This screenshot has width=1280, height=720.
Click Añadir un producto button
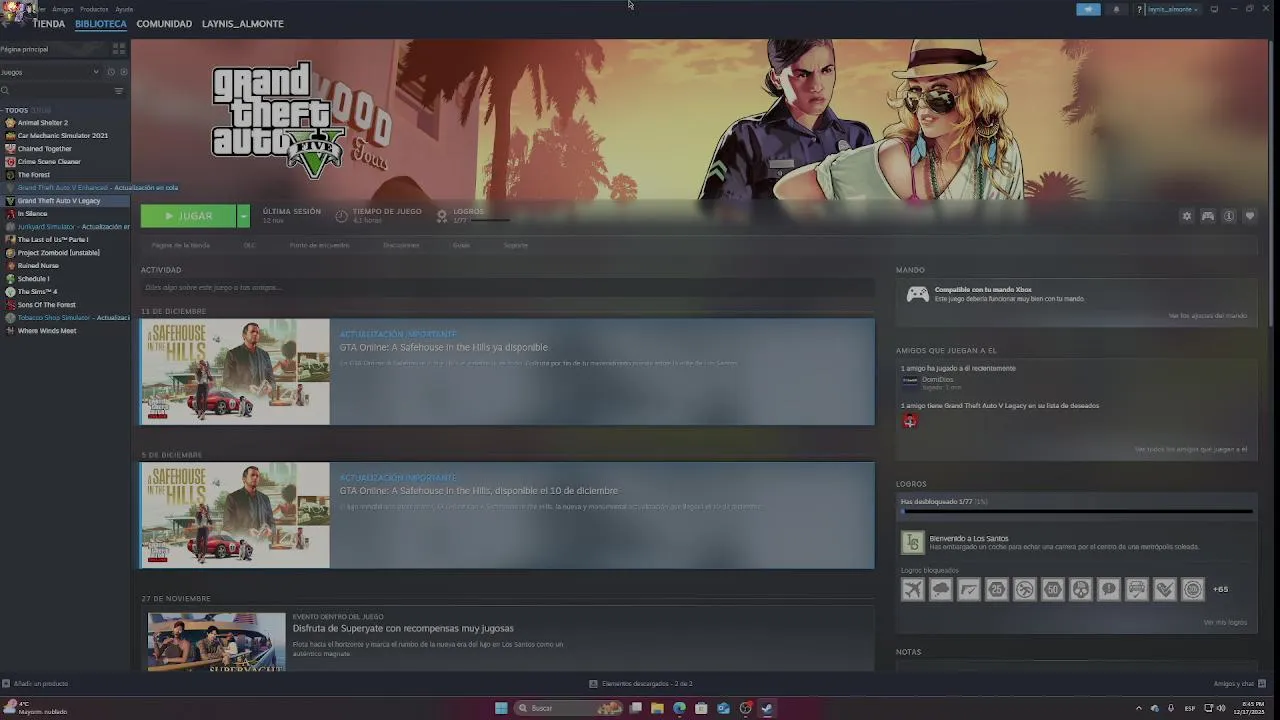pyautogui.click(x=35, y=684)
